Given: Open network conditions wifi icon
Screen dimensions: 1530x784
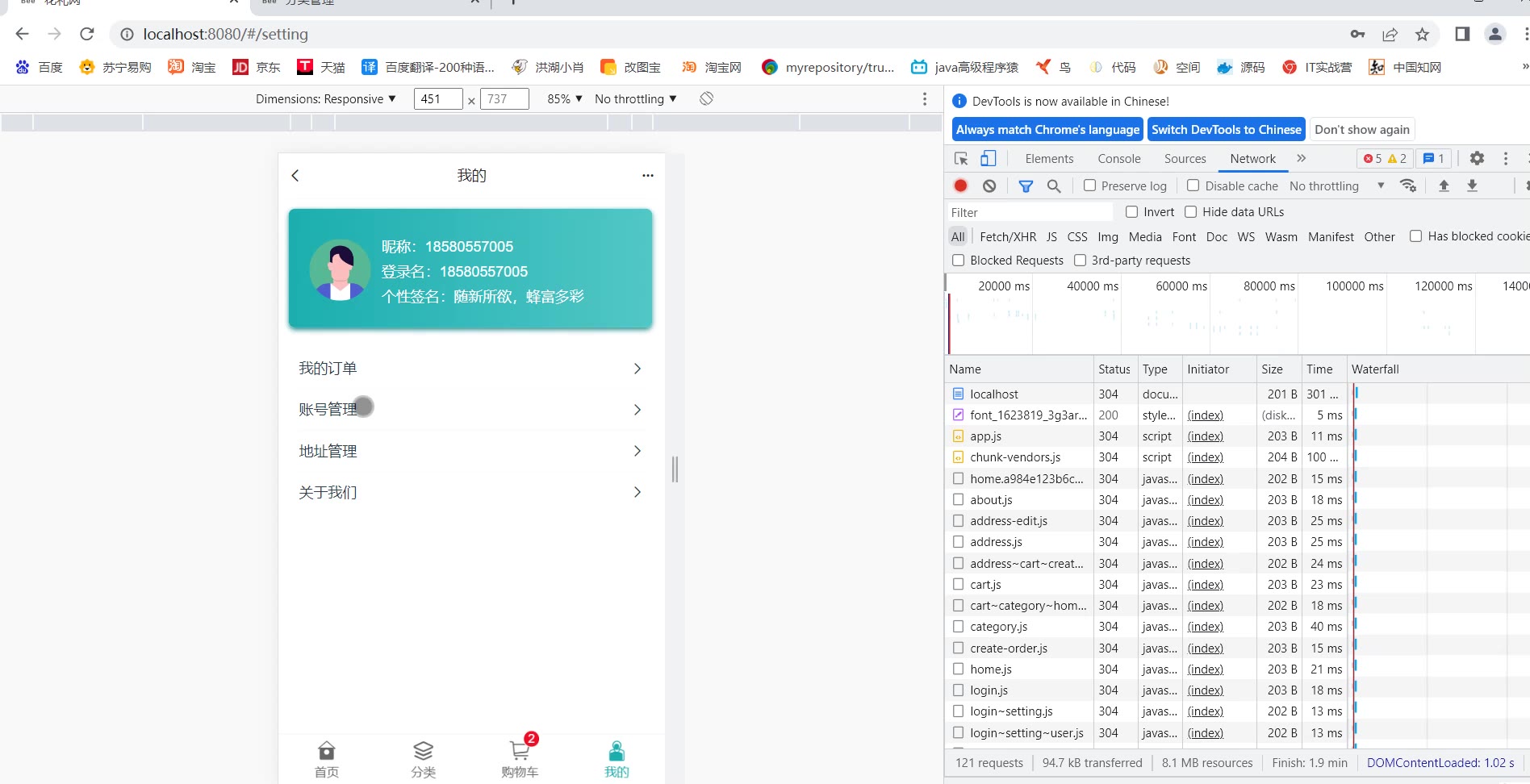Looking at the screenshot, I should click(1408, 186).
